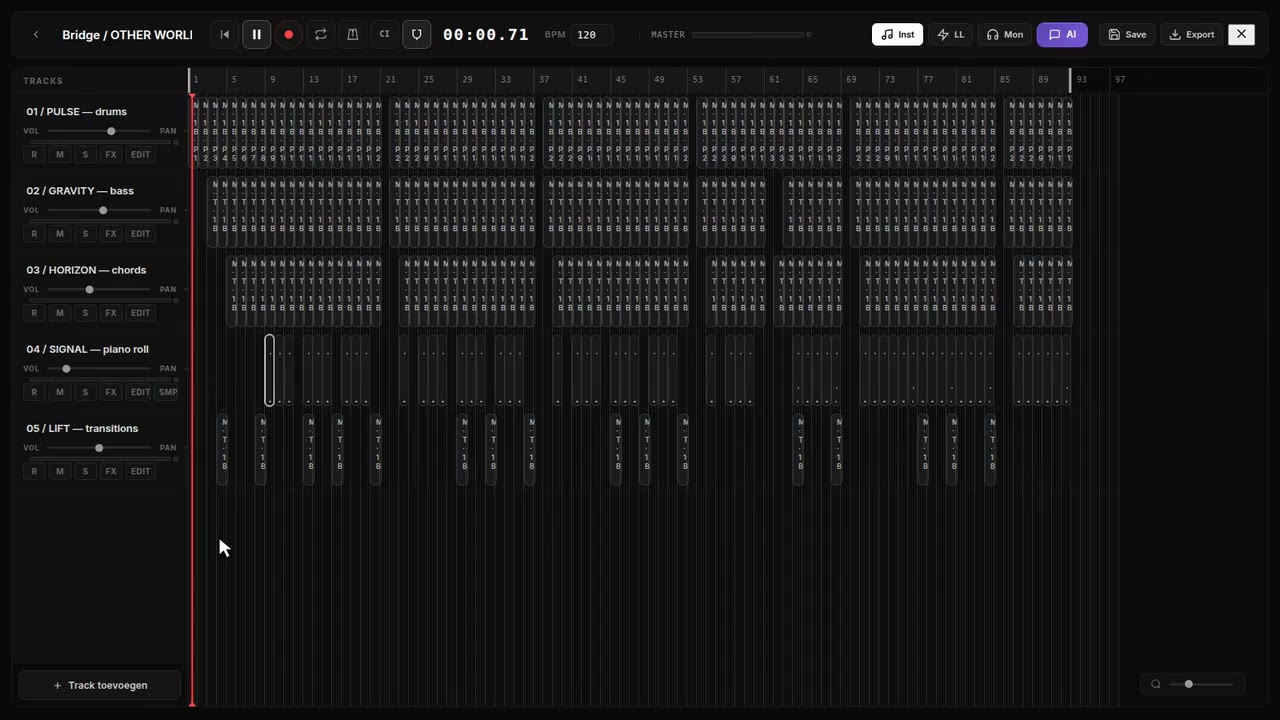The height and width of the screenshot is (720, 1280).
Task: Solo the LIFT transitions track
Action: coord(85,471)
